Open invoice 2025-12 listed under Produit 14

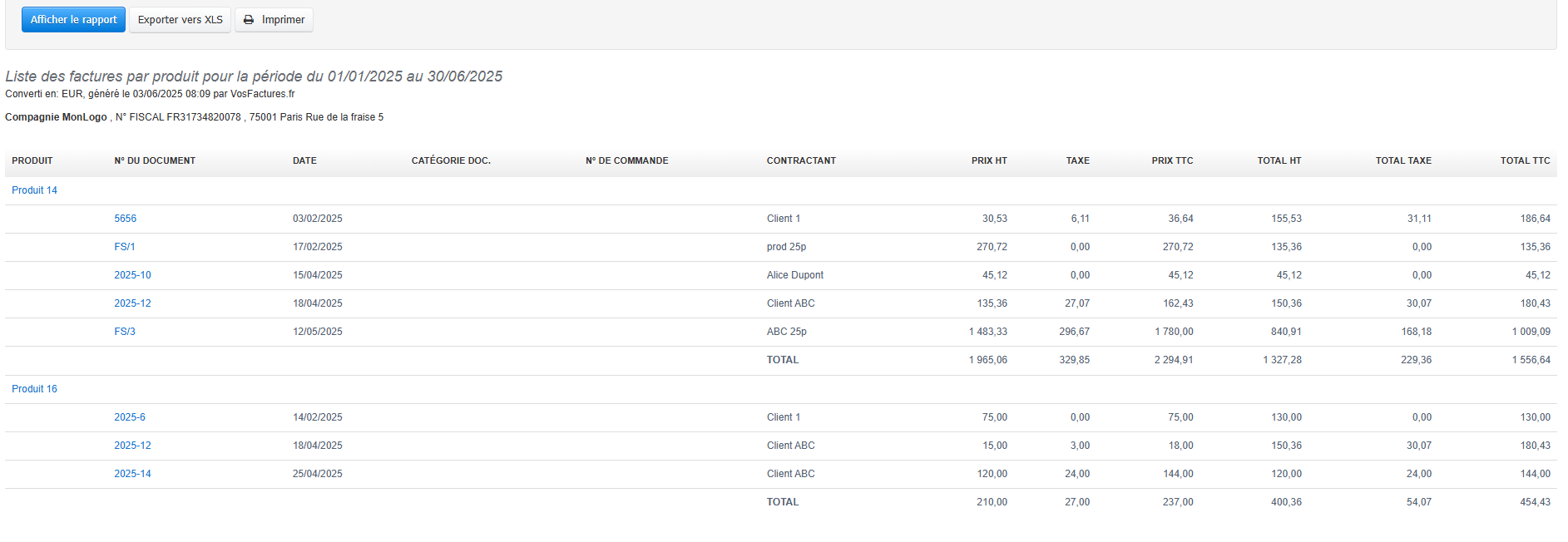coord(132,303)
